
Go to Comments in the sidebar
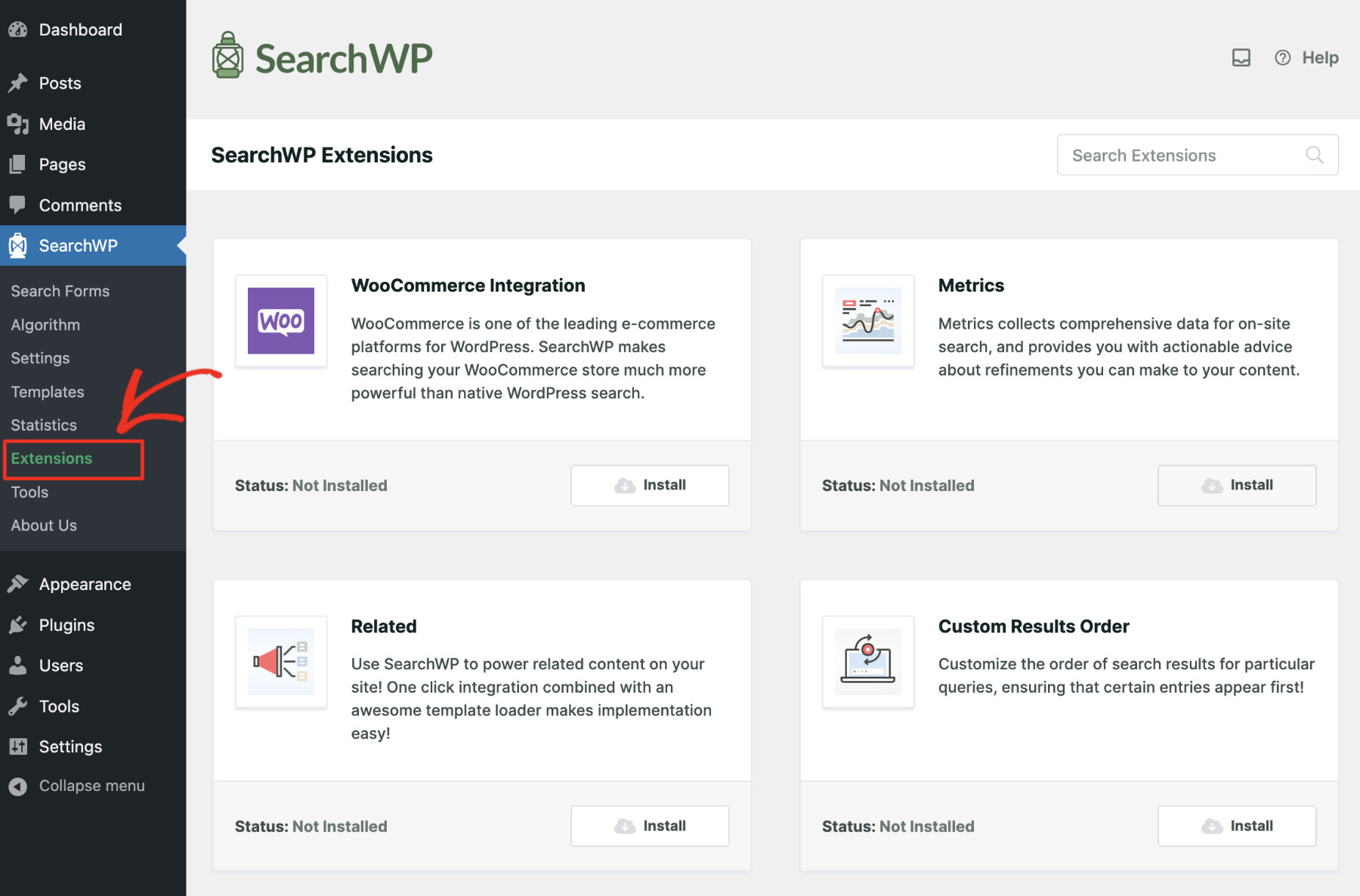(x=93, y=205)
